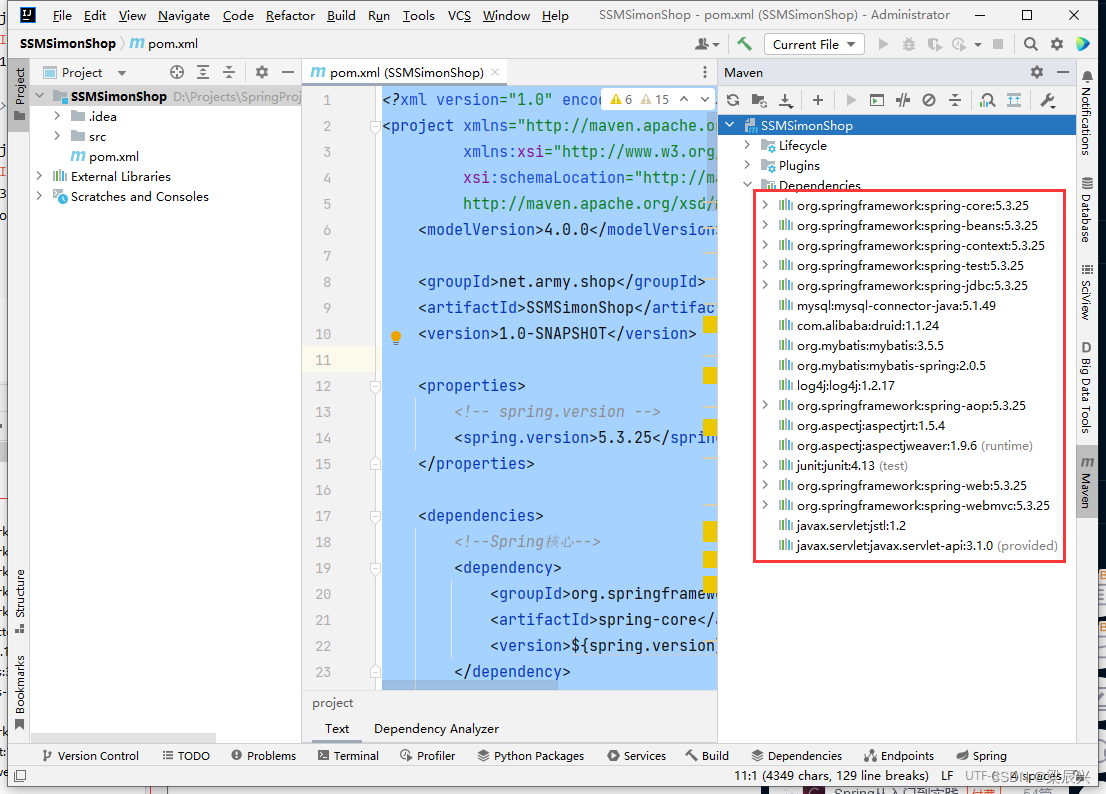Click the line separator LF indicator
Screen dimensions: 1106x794
[x=947, y=776]
